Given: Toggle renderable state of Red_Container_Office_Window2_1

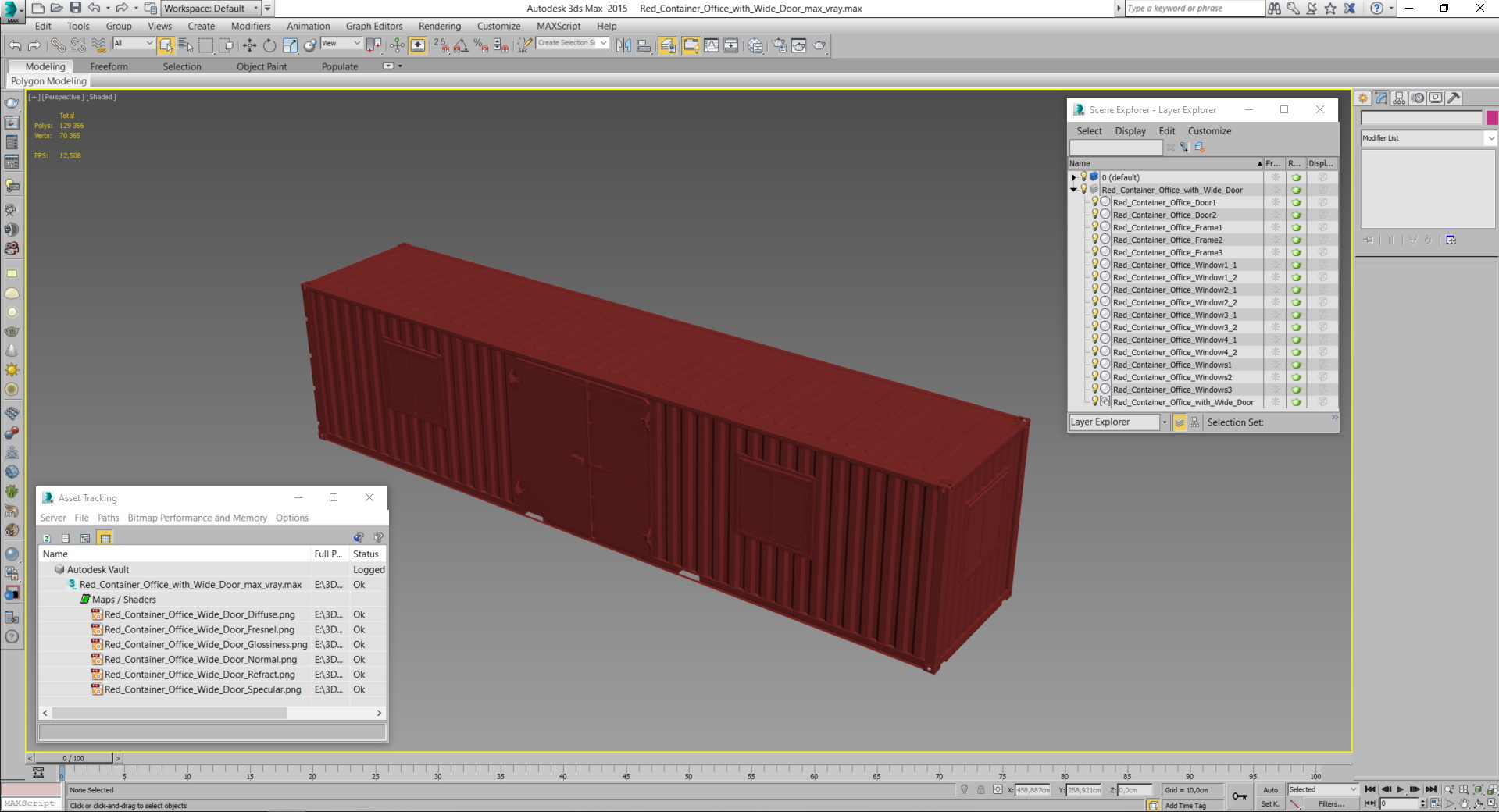Looking at the screenshot, I should coord(1296,290).
